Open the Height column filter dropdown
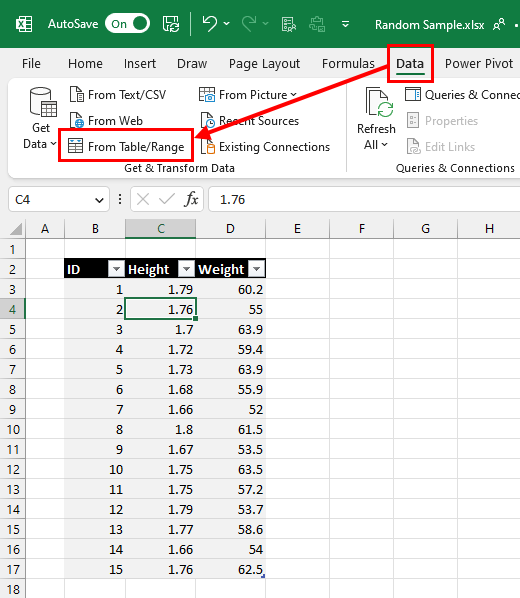The image size is (520, 598). (x=186, y=269)
